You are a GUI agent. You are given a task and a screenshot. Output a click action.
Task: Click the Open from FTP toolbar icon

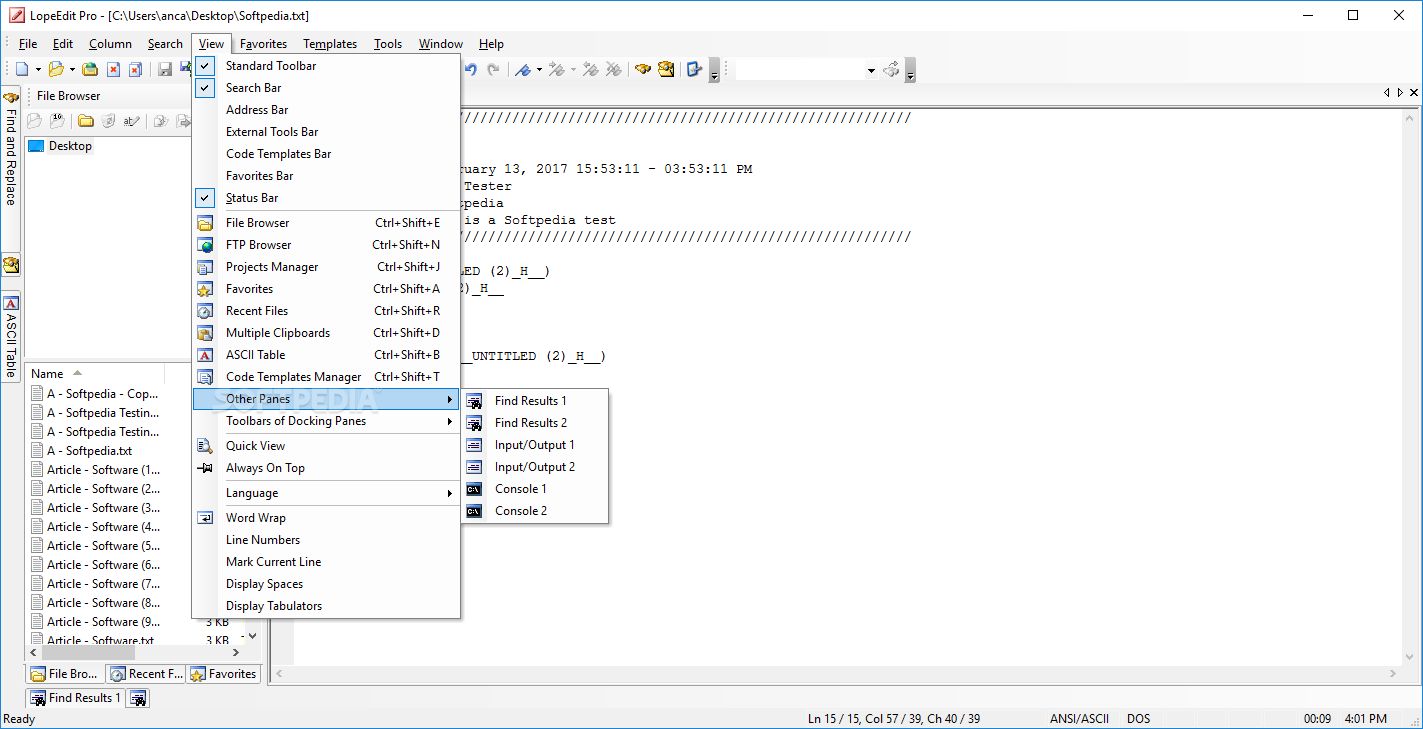(90, 69)
